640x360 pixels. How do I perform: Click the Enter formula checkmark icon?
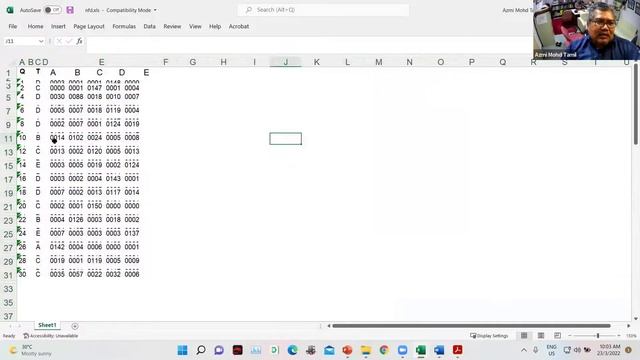tap(69, 41)
